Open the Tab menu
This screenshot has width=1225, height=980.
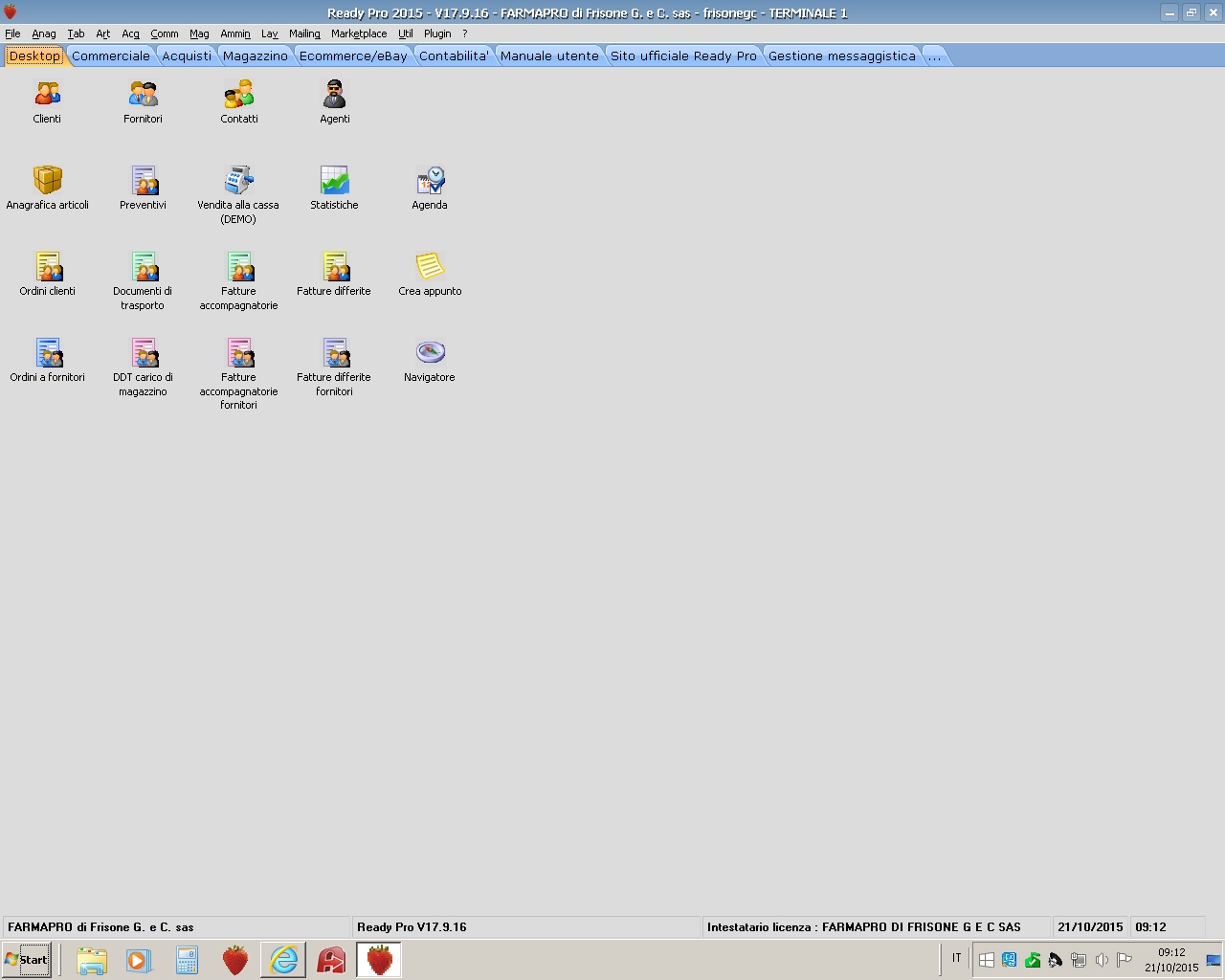click(x=76, y=33)
